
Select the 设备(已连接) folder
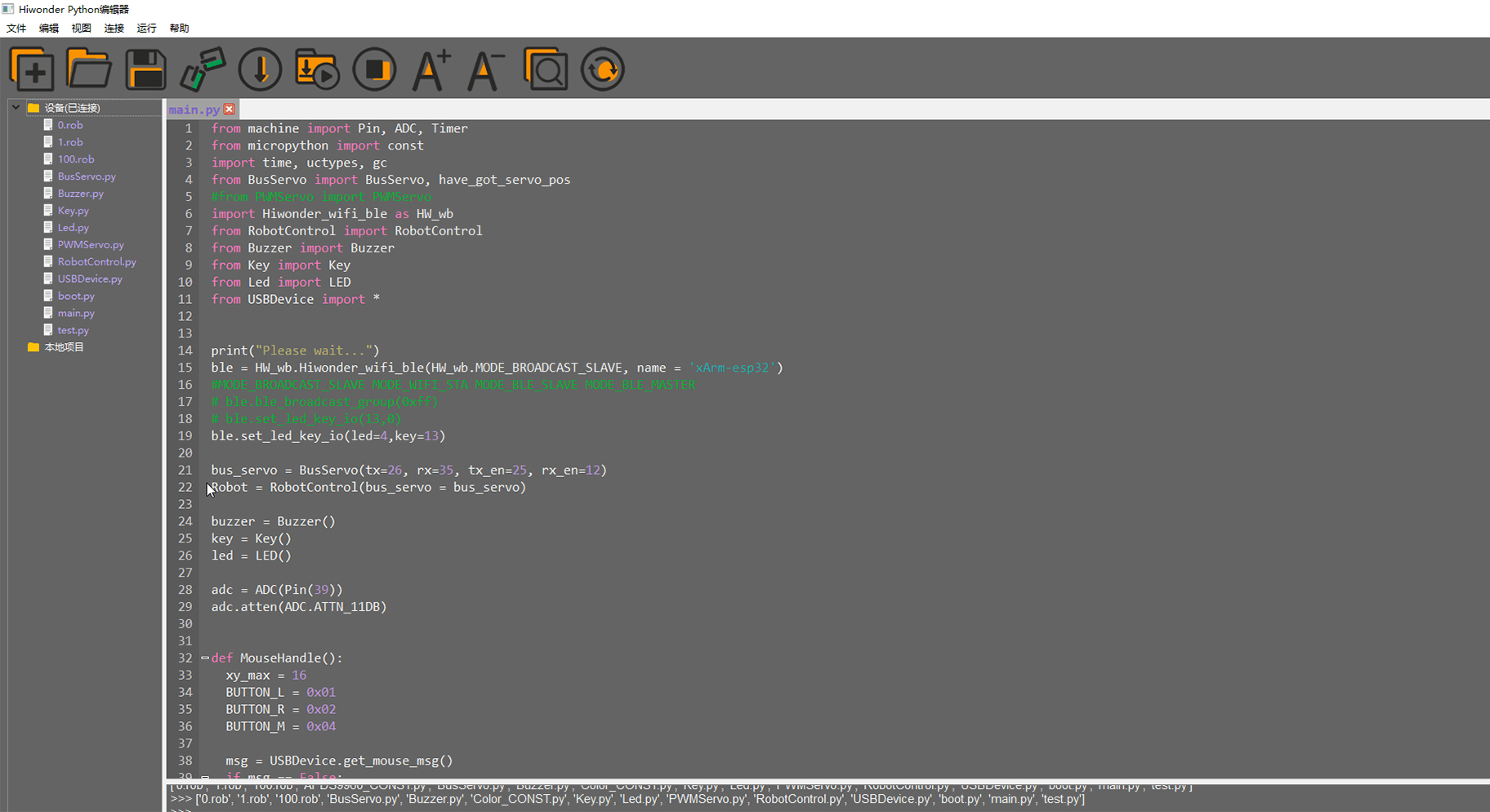[x=72, y=108]
